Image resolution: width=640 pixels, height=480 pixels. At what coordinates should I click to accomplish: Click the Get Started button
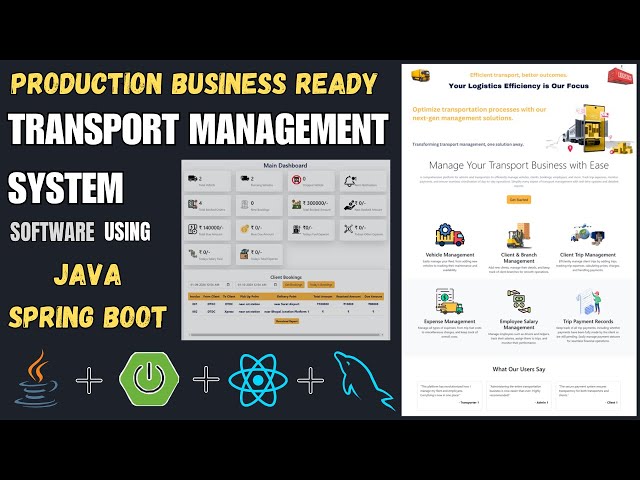[519, 200]
